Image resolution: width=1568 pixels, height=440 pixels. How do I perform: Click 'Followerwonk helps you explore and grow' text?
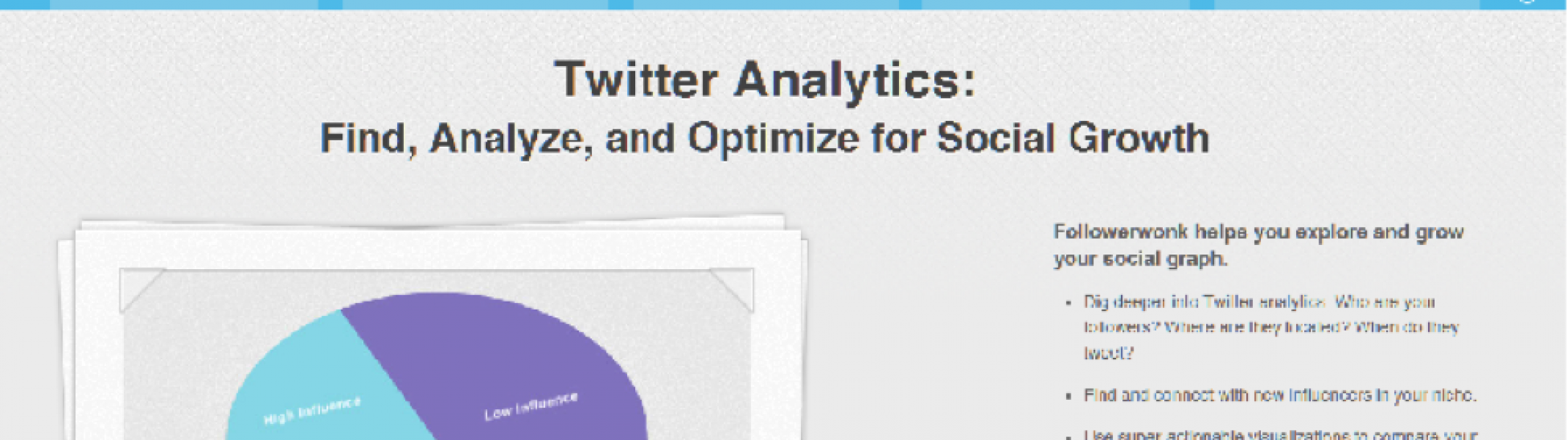click(x=1258, y=232)
